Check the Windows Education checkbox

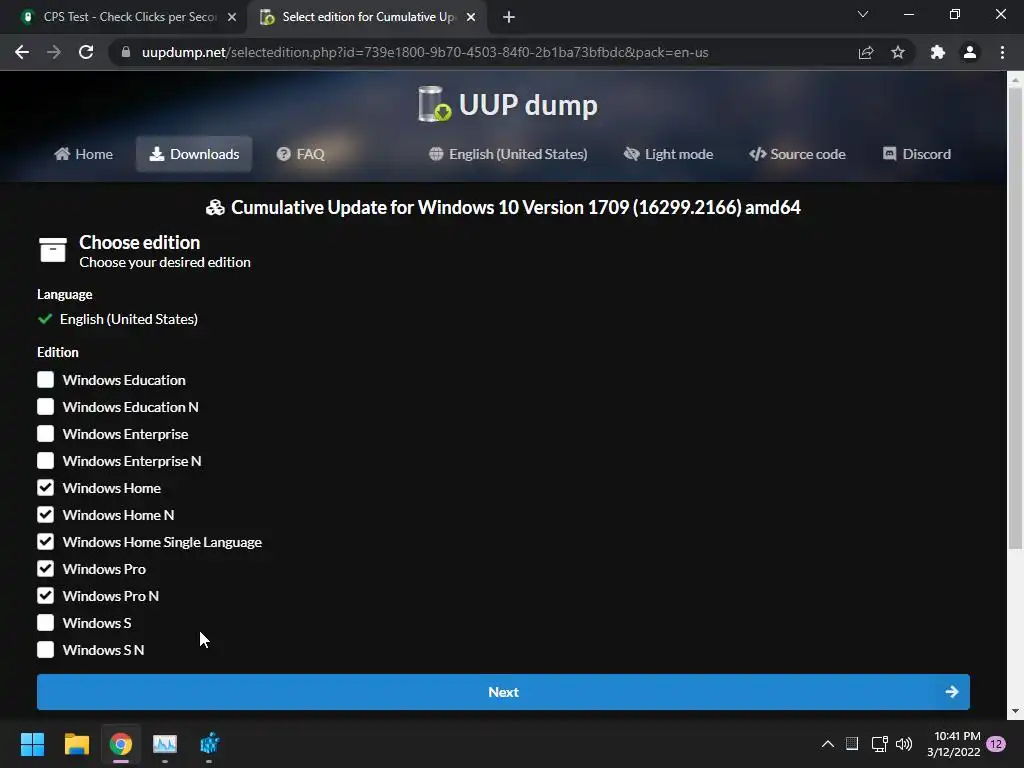coord(45,379)
